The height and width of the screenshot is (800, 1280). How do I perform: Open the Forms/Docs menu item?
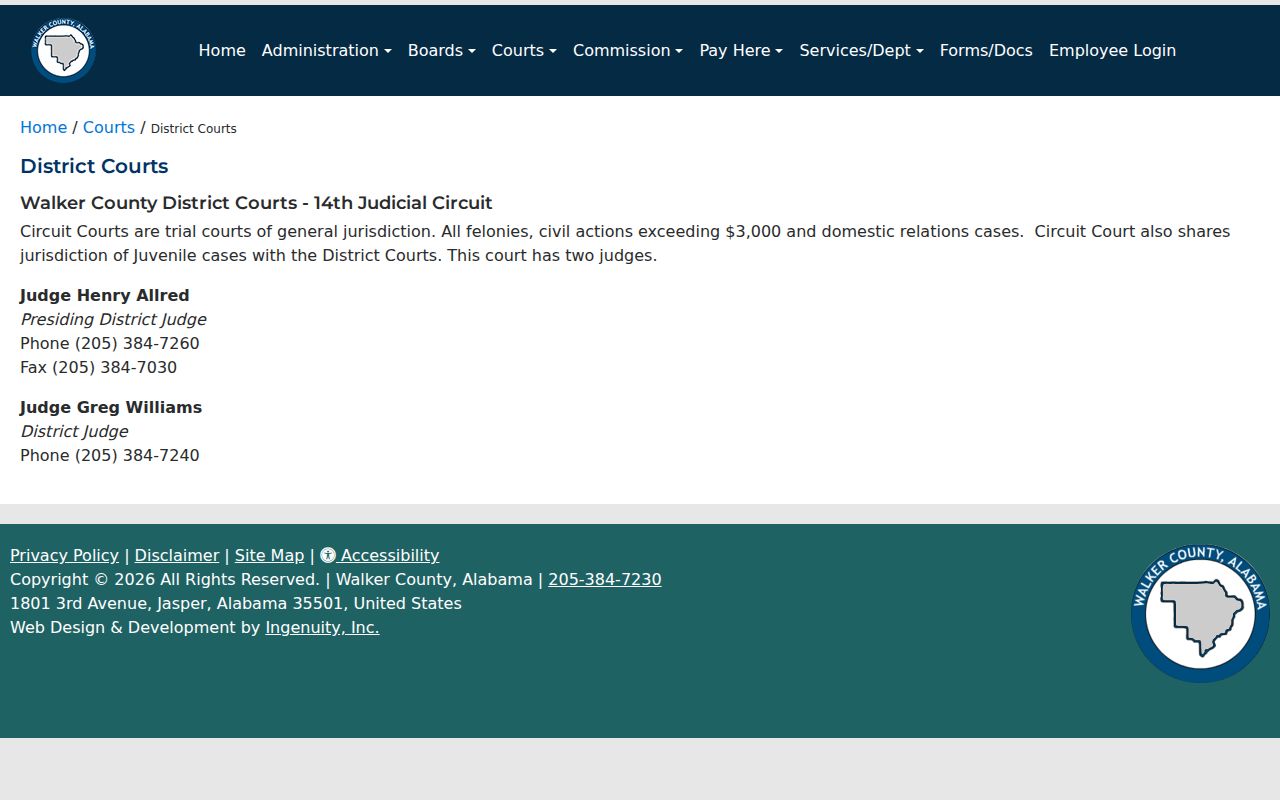click(986, 50)
